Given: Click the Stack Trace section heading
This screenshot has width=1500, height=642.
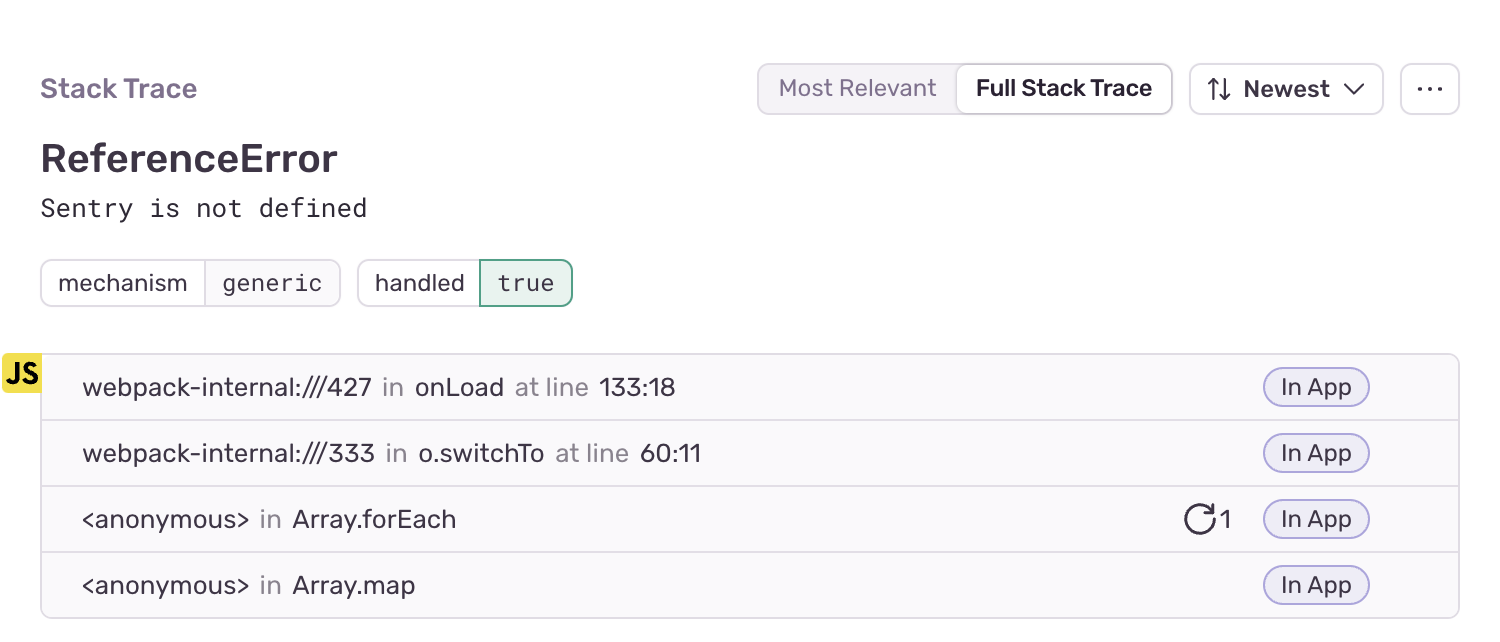Looking at the screenshot, I should [x=119, y=89].
